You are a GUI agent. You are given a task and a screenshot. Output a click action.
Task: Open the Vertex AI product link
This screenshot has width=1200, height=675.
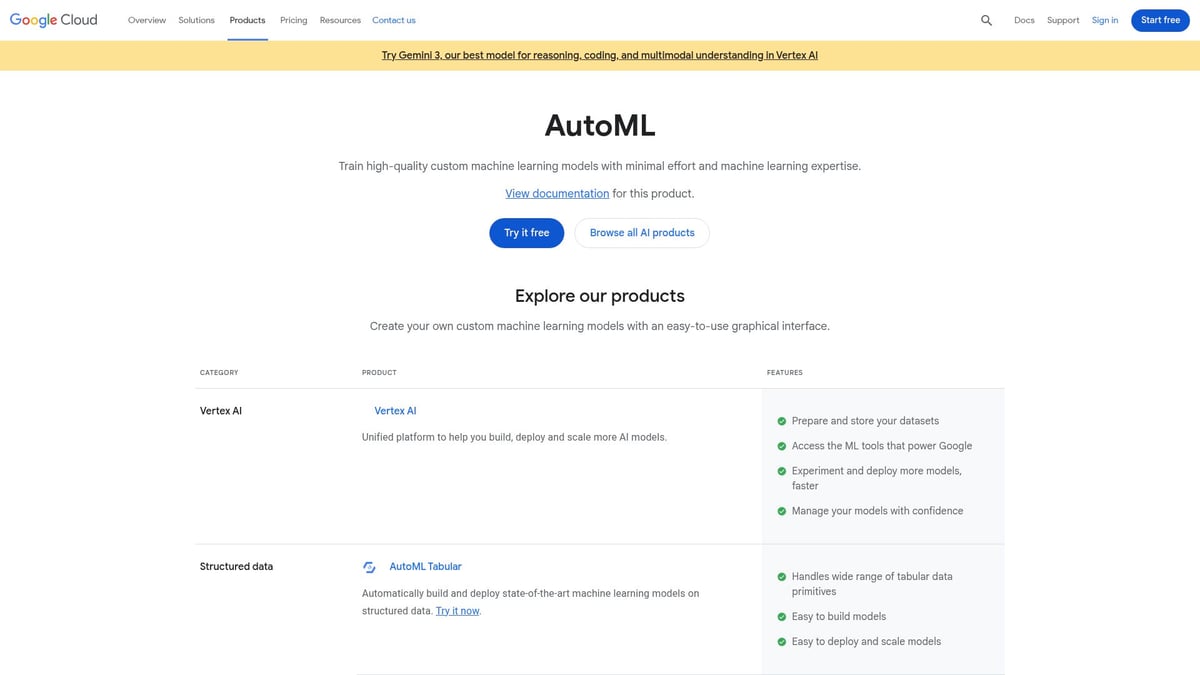click(395, 411)
